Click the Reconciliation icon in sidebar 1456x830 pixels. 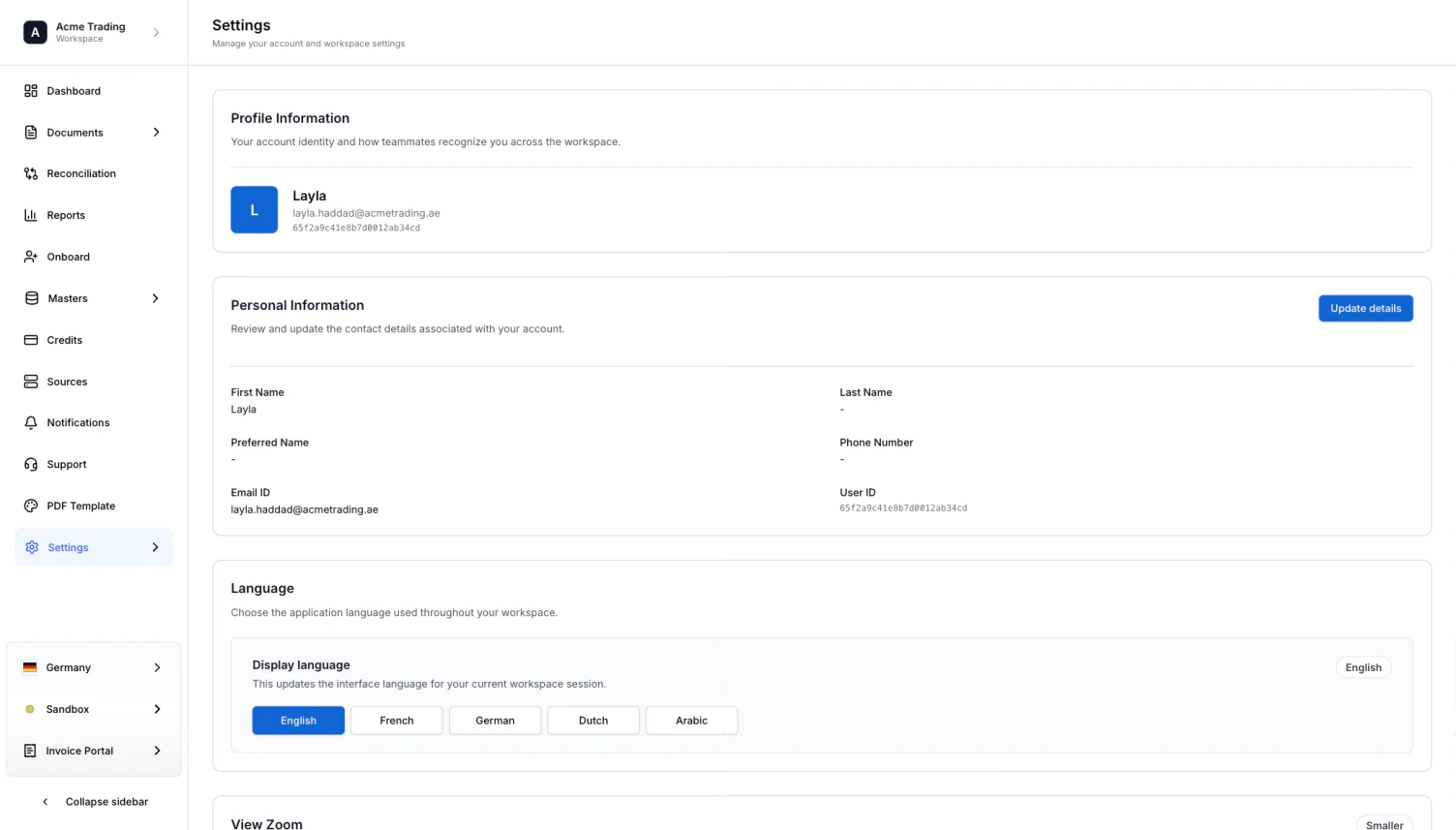click(31, 173)
